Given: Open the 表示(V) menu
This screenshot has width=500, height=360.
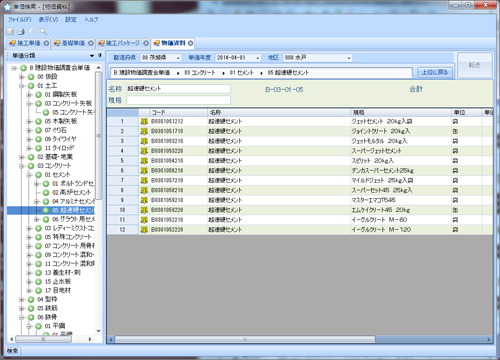Looking at the screenshot, I should tap(48, 20).
